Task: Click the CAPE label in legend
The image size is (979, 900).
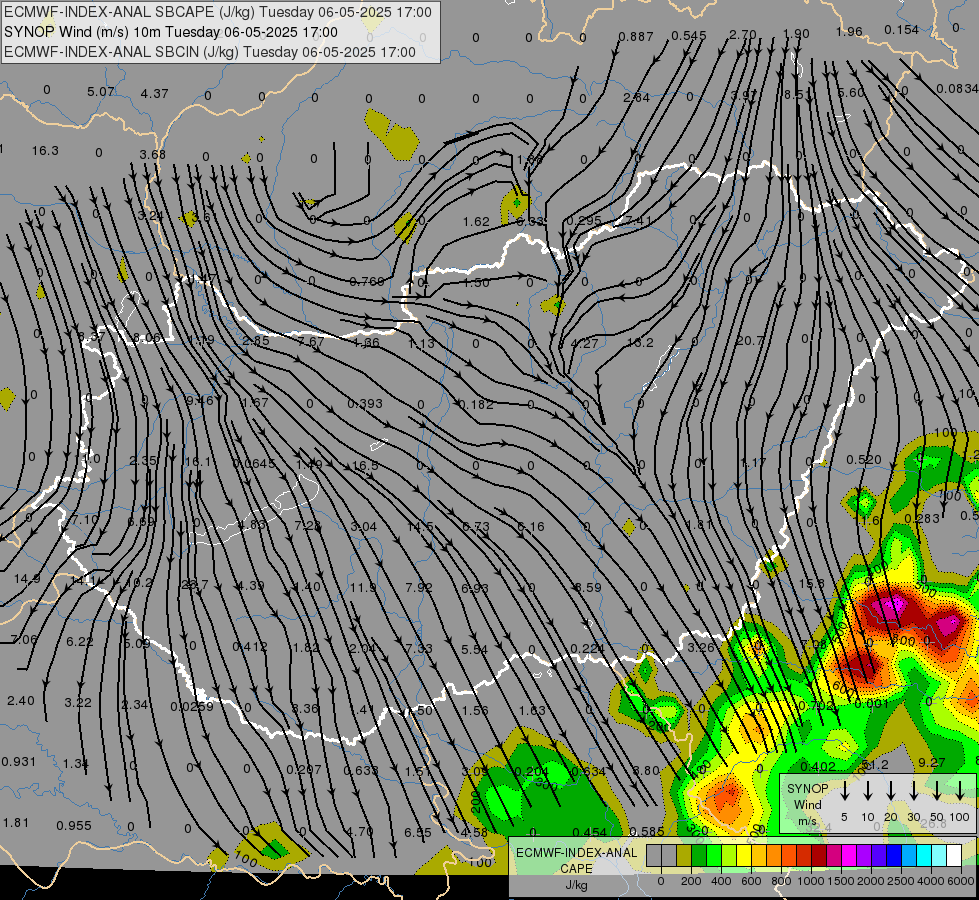Action: click(x=576, y=869)
